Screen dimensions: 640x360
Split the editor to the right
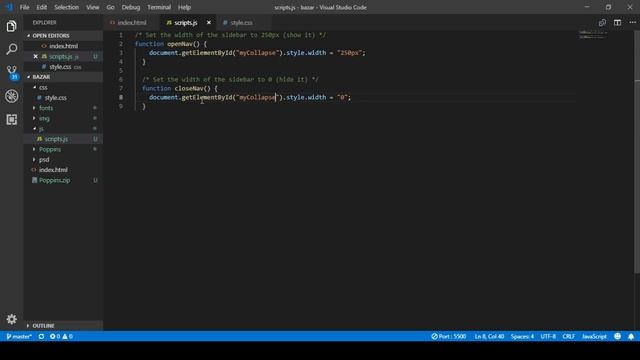click(617, 23)
